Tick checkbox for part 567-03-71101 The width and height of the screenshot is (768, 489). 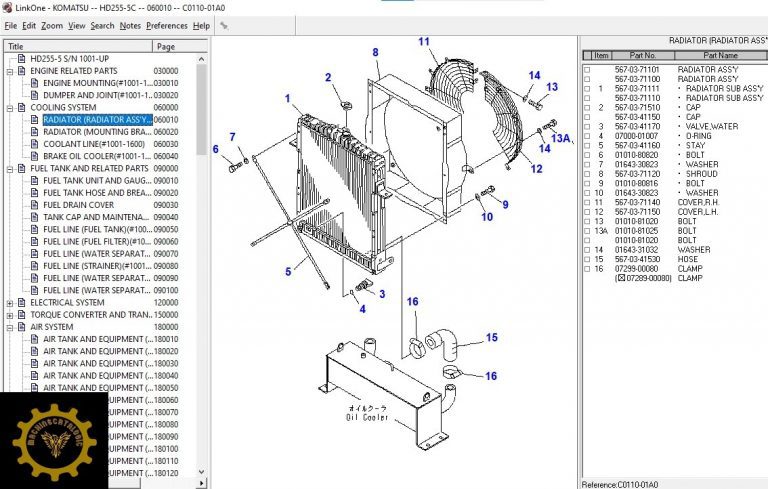(x=587, y=70)
